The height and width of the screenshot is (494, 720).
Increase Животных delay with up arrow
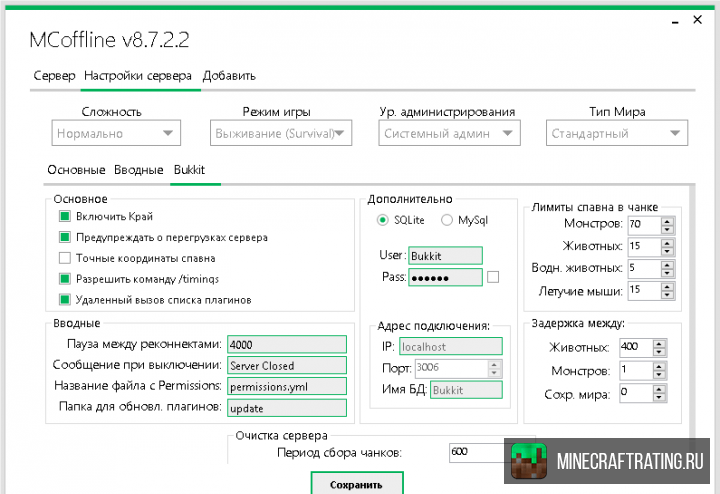[x=659, y=344]
